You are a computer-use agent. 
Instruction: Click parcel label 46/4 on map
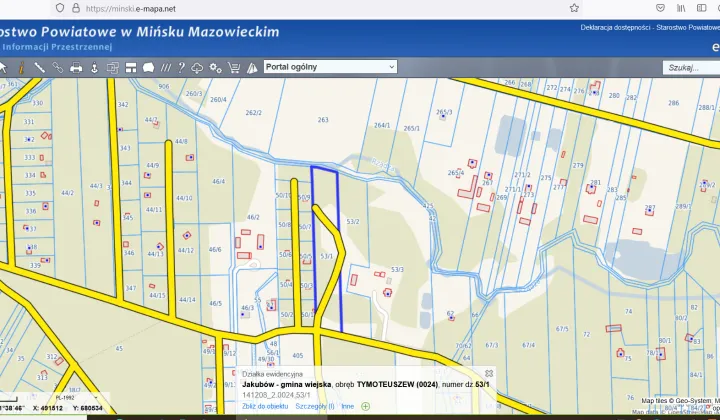pyautogui.click(x=219, y=181)
